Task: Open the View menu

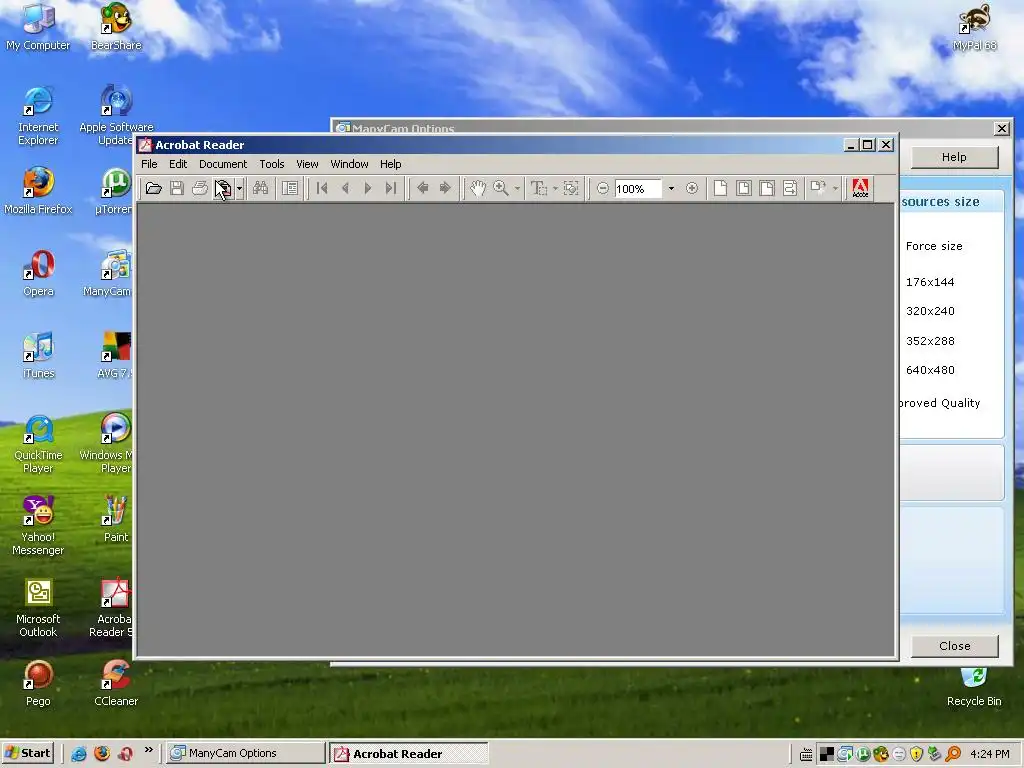Action: [x=307, y=164]
